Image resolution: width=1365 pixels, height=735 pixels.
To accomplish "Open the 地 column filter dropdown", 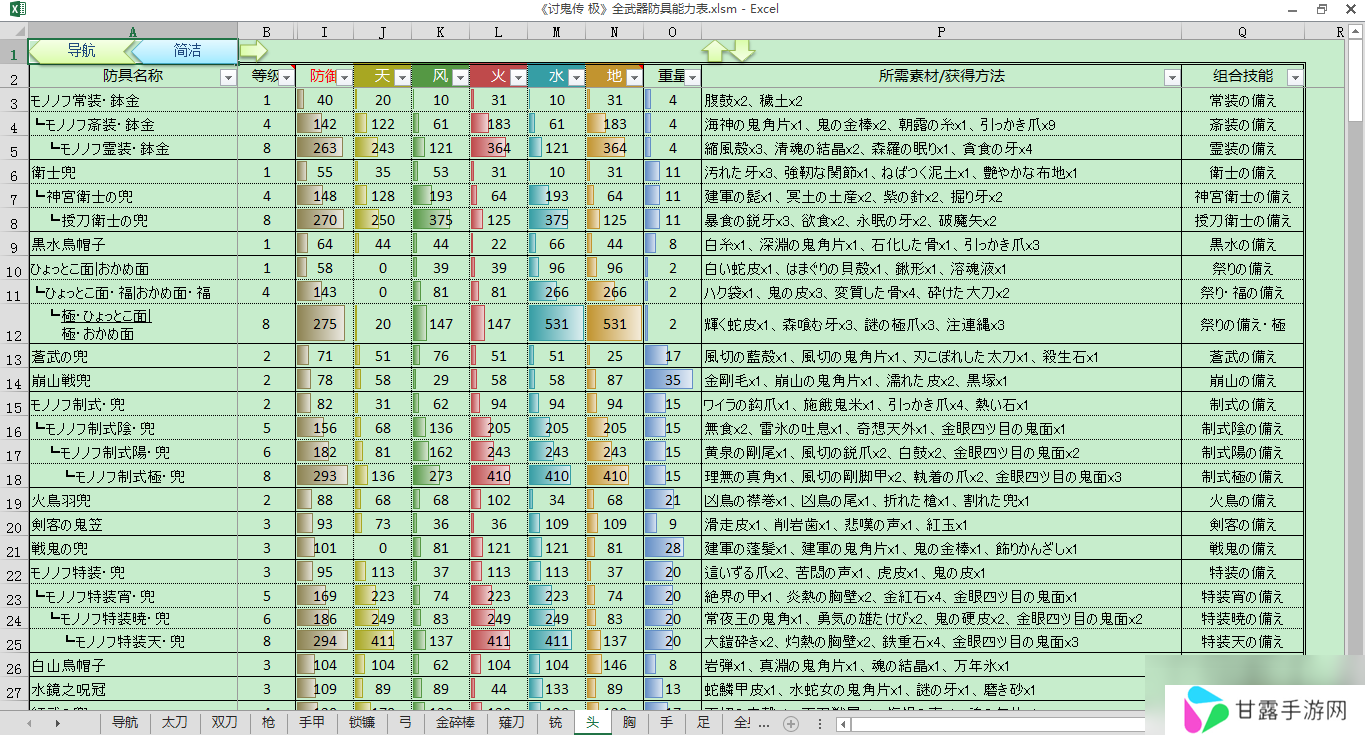I will (634, 77).
